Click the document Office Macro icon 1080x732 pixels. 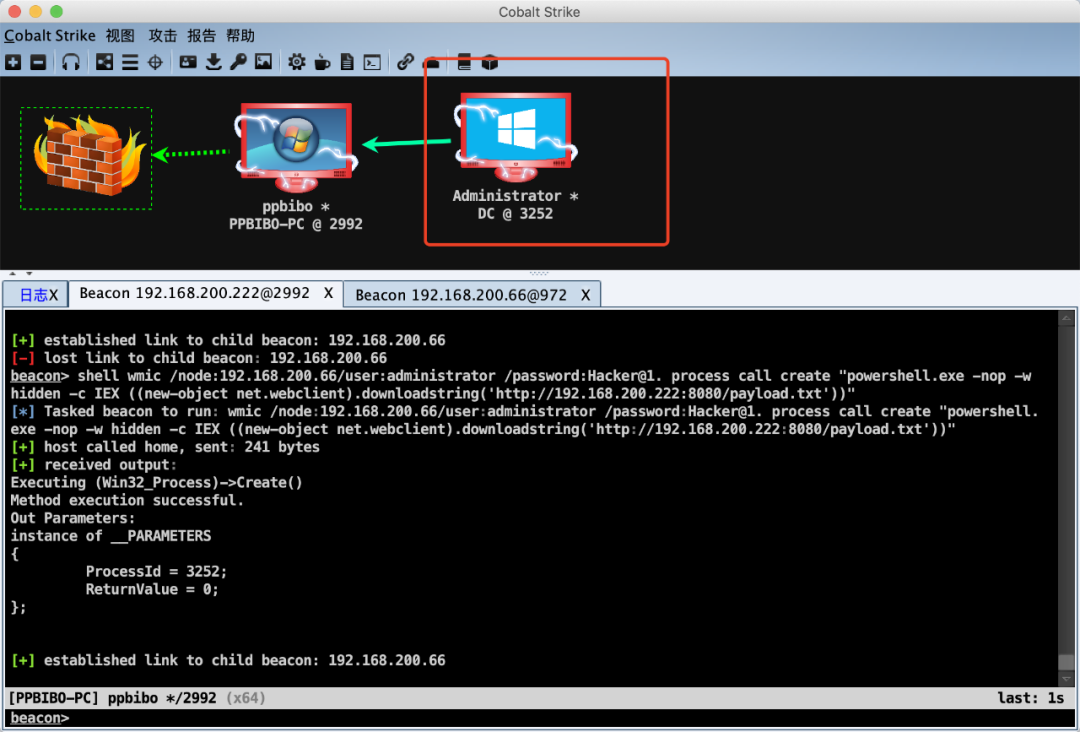point(347,63)
